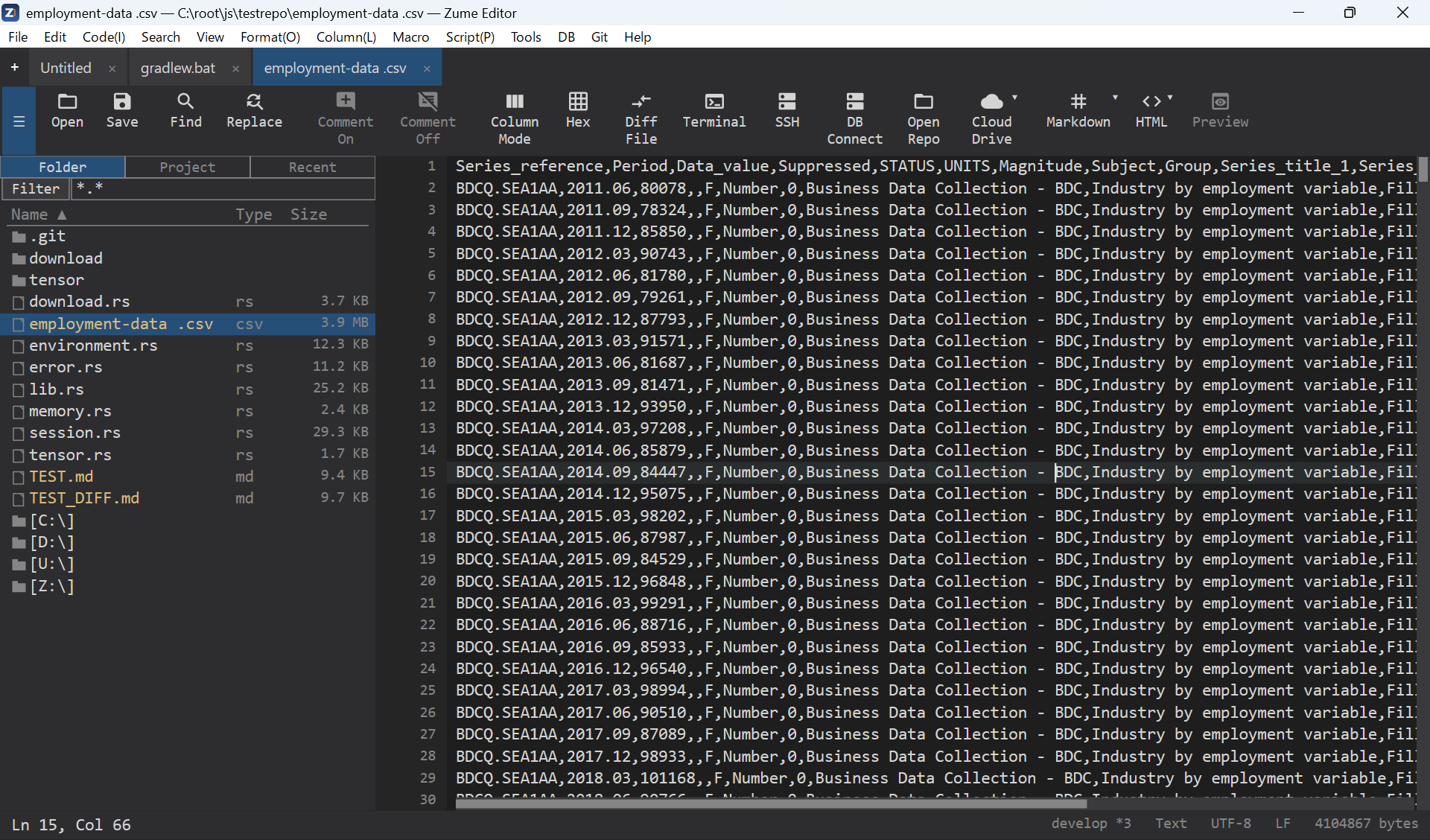Select TEST_DIFF.md in file list
The width and height of the screenshot is (1430, 840).
click(x=188, y=498)
